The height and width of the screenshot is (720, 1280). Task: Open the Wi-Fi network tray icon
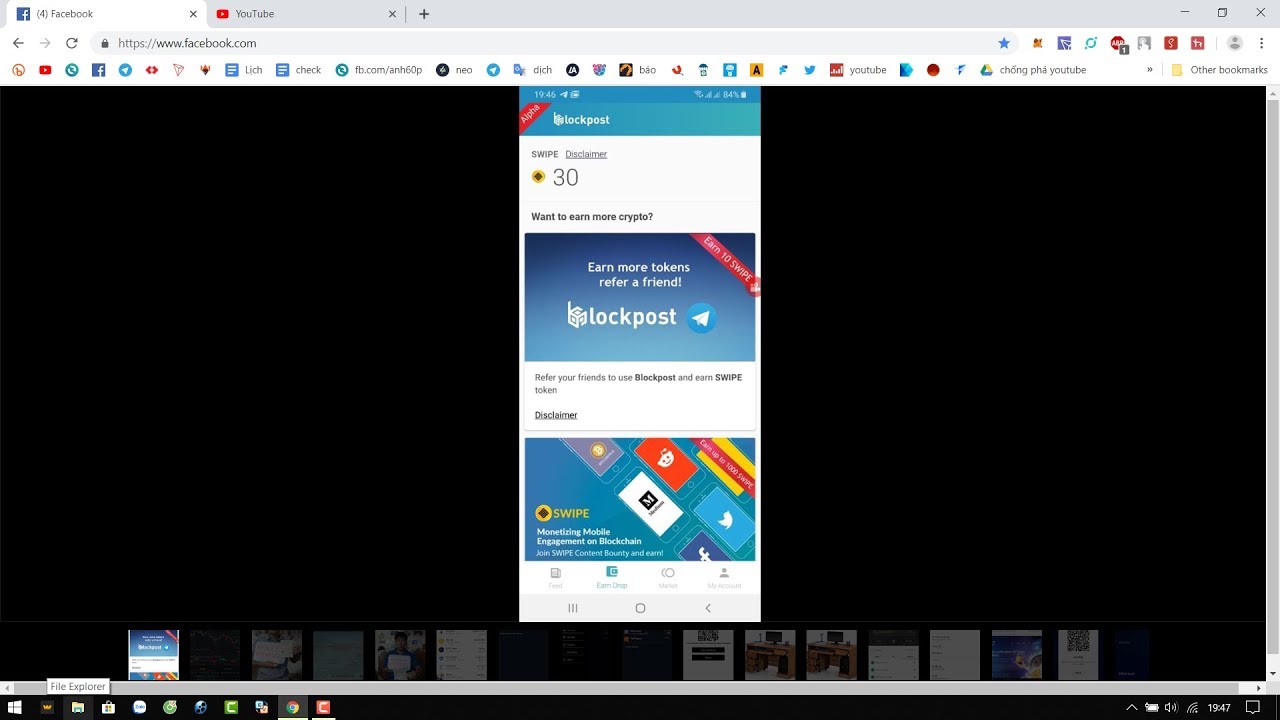point(1191,707)
